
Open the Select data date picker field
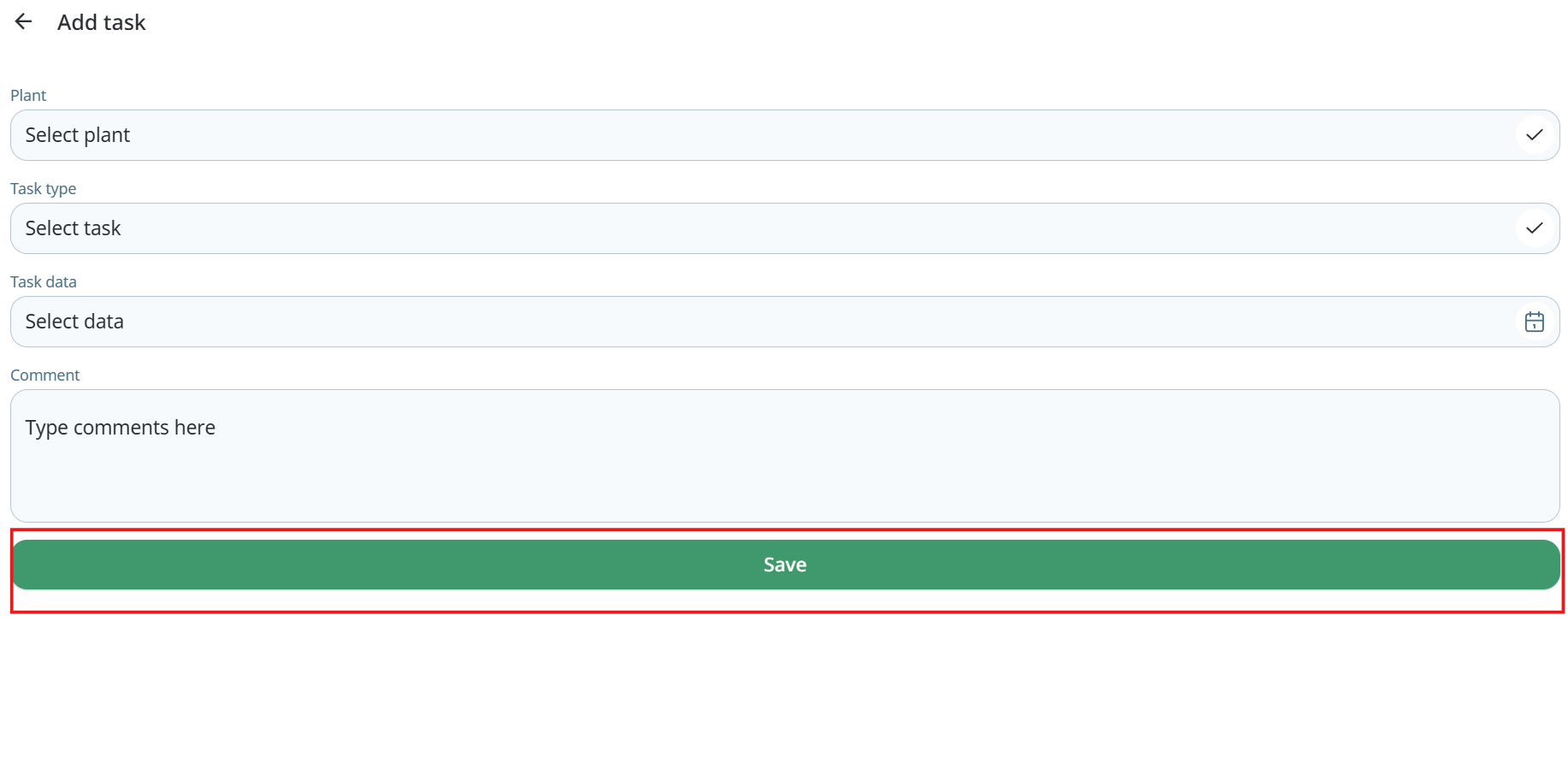tap(770, 322)
